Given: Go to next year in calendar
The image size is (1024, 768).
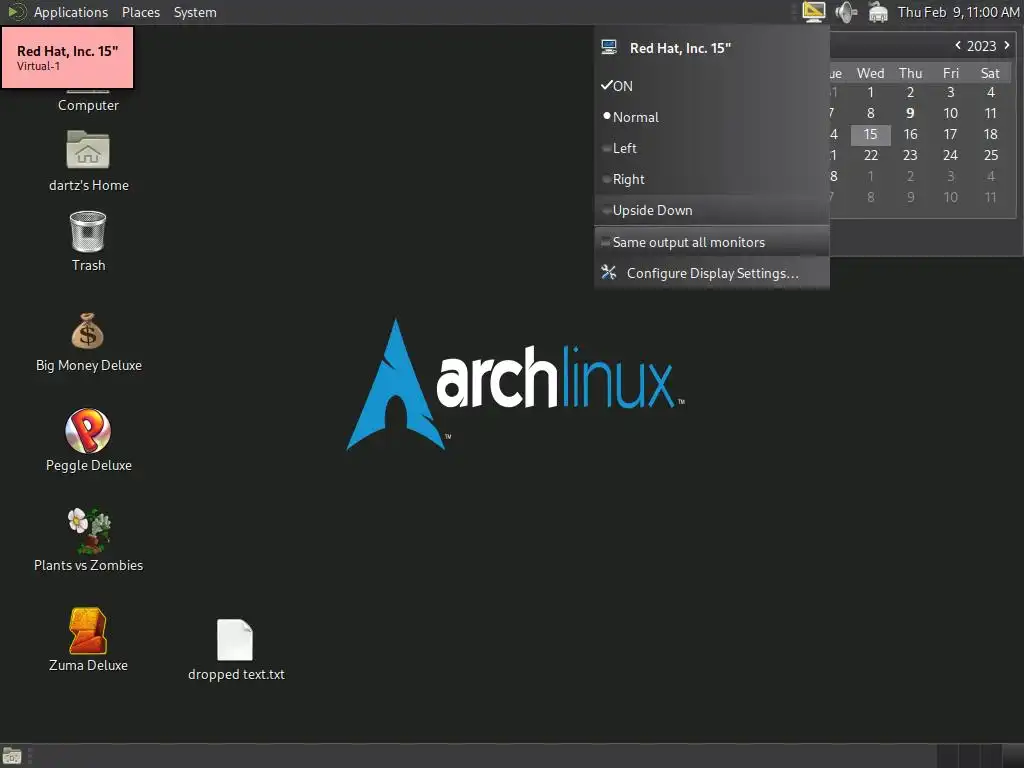Looking at the screenshot, I should pos(1006,45).
